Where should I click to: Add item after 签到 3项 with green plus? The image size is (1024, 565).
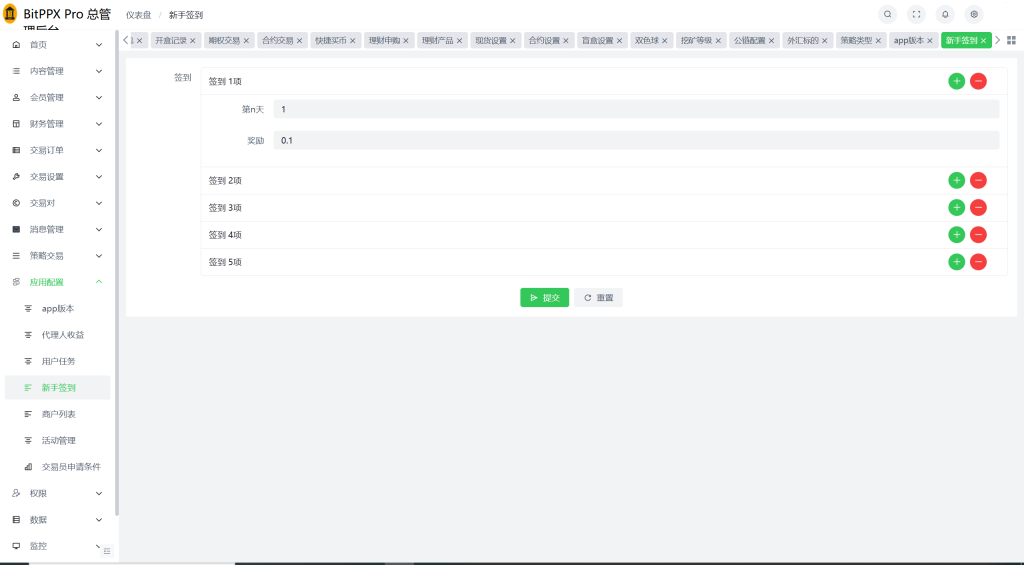(957, 208)
